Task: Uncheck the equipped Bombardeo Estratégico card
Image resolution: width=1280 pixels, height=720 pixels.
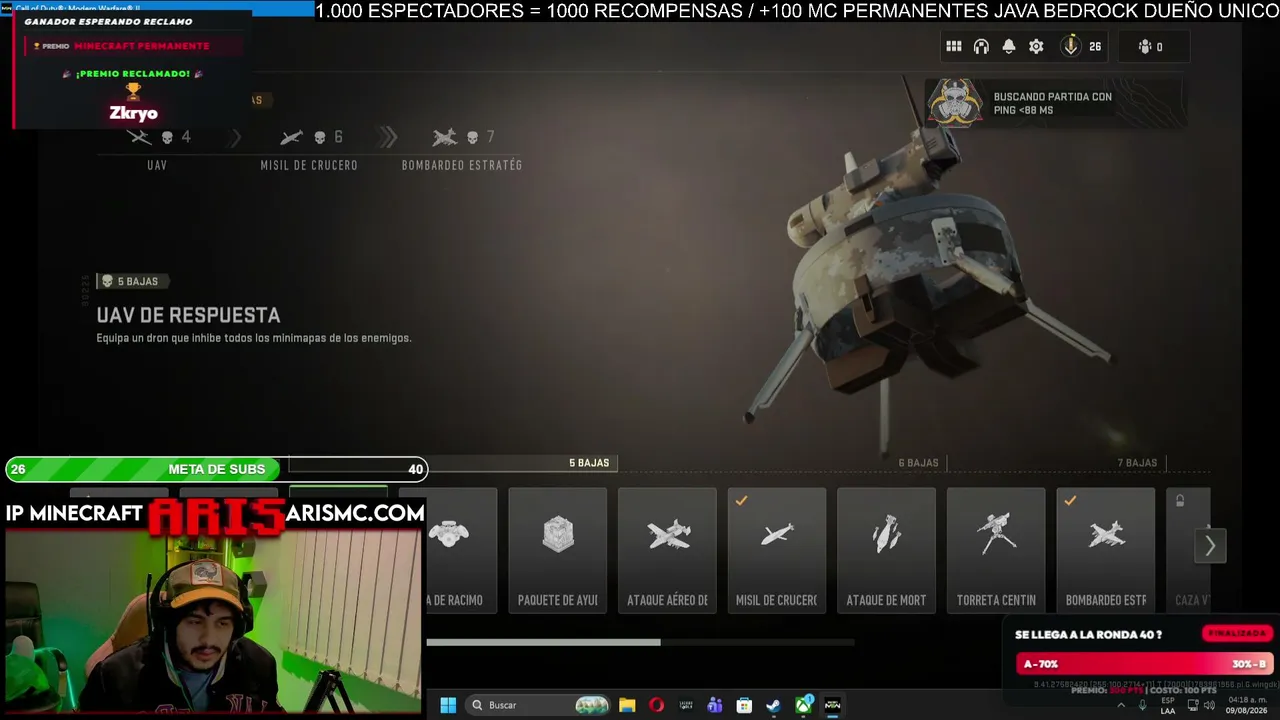Action: point(1105,550)
